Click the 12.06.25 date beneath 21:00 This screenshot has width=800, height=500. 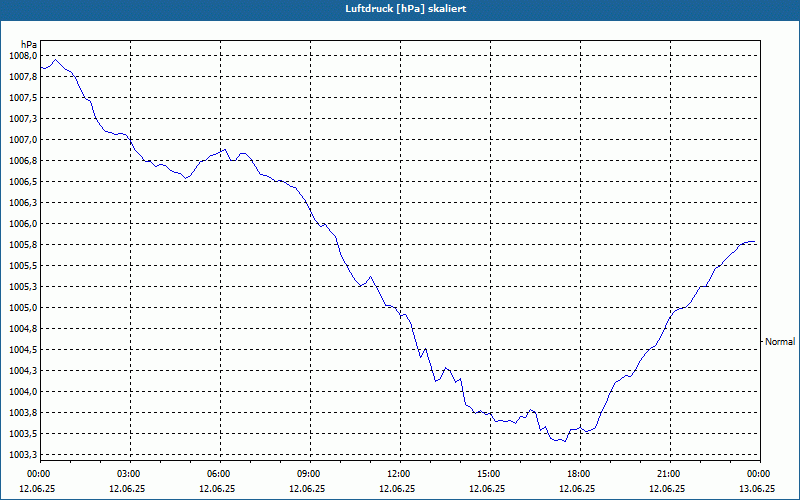667,488
